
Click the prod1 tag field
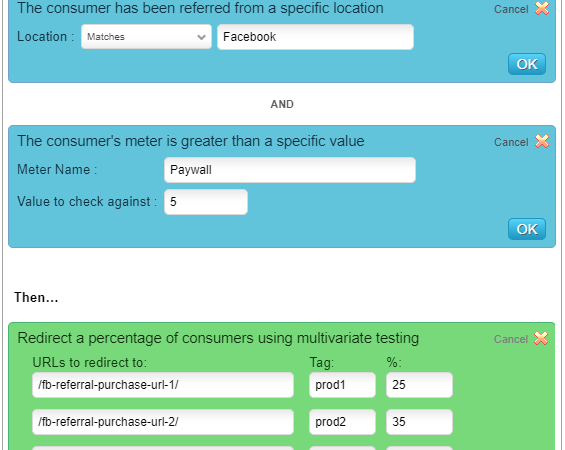coord(342,385)
